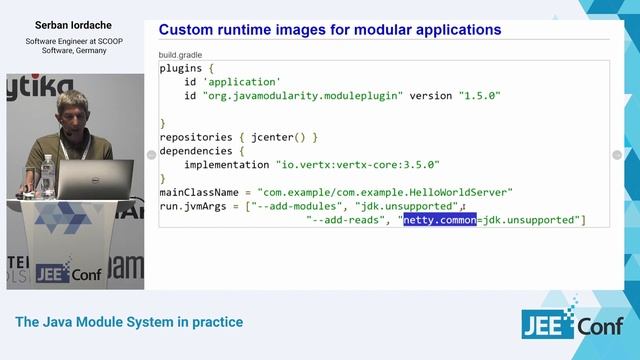Image resolution: width=640 pixels, height=360 pixels.
Task: Click the 'io.vertx:vertx-core:3.5.0' dependency string
Action: 358,165
